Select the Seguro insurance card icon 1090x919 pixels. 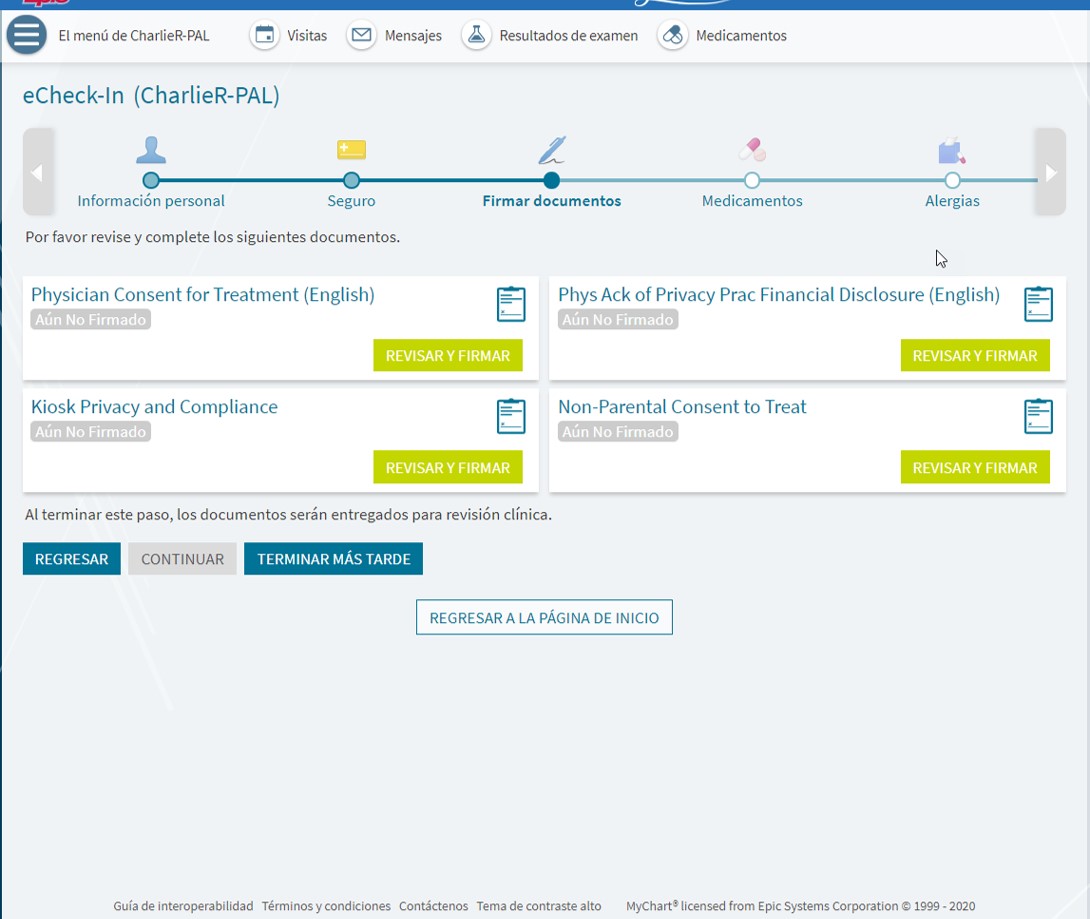[x=351, y=151]
